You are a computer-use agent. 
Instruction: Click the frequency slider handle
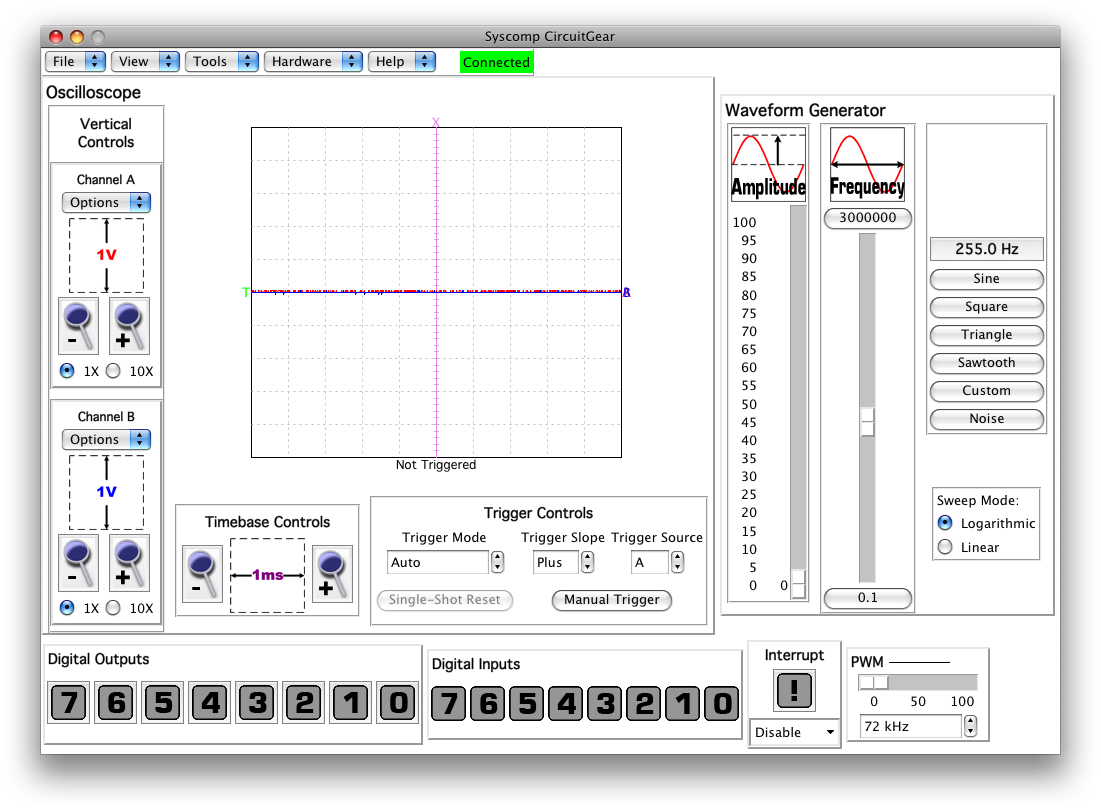tap(868, 421)
